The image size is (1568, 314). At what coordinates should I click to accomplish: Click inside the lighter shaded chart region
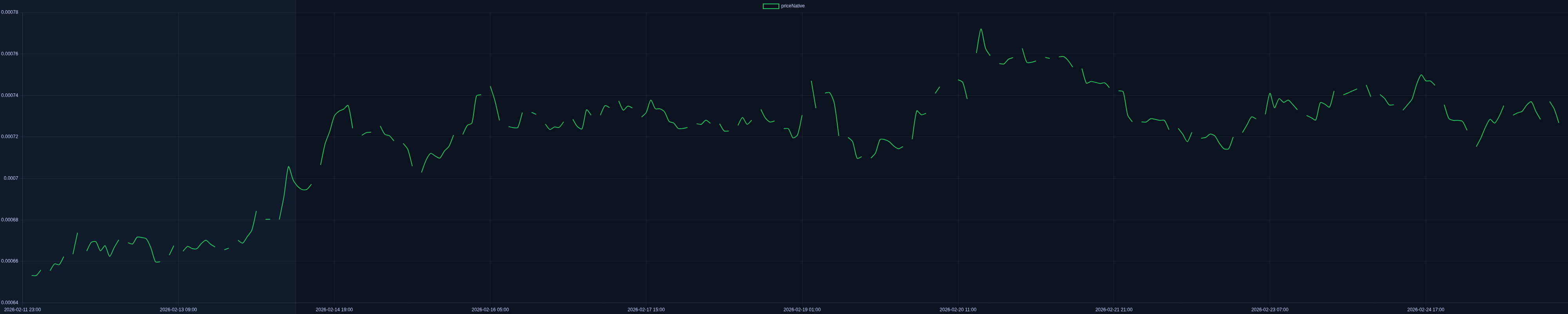point(159,152)
